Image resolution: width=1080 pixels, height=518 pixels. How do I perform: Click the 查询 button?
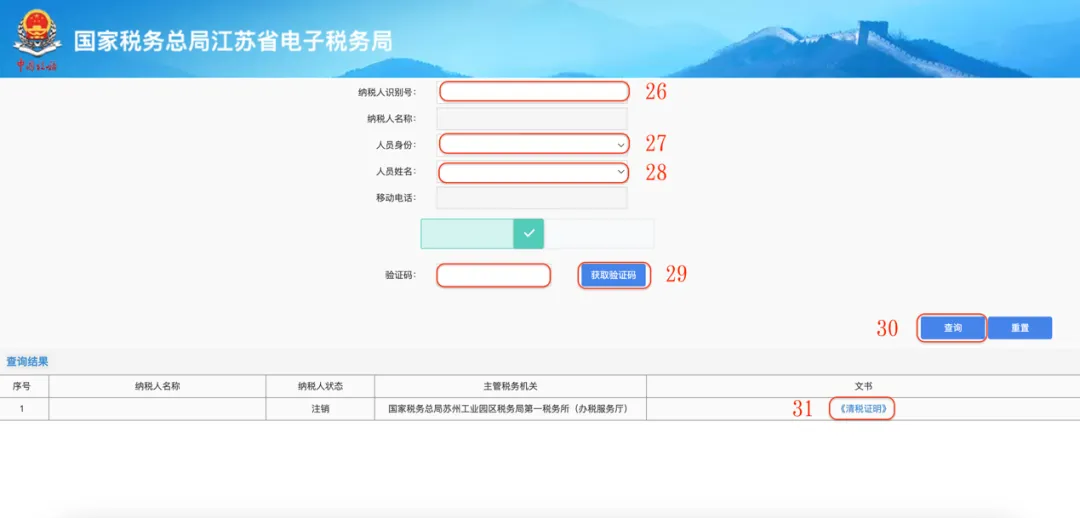click(x=952, y=329)
